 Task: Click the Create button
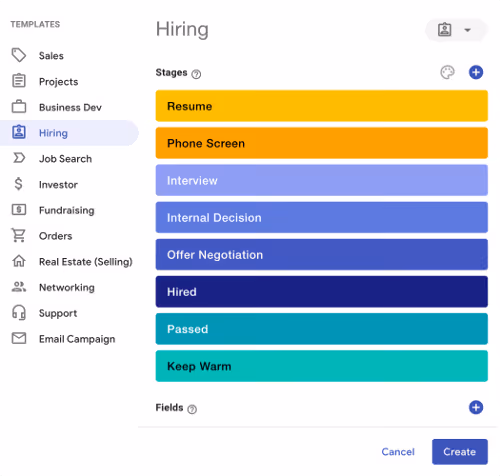[460, 452]
